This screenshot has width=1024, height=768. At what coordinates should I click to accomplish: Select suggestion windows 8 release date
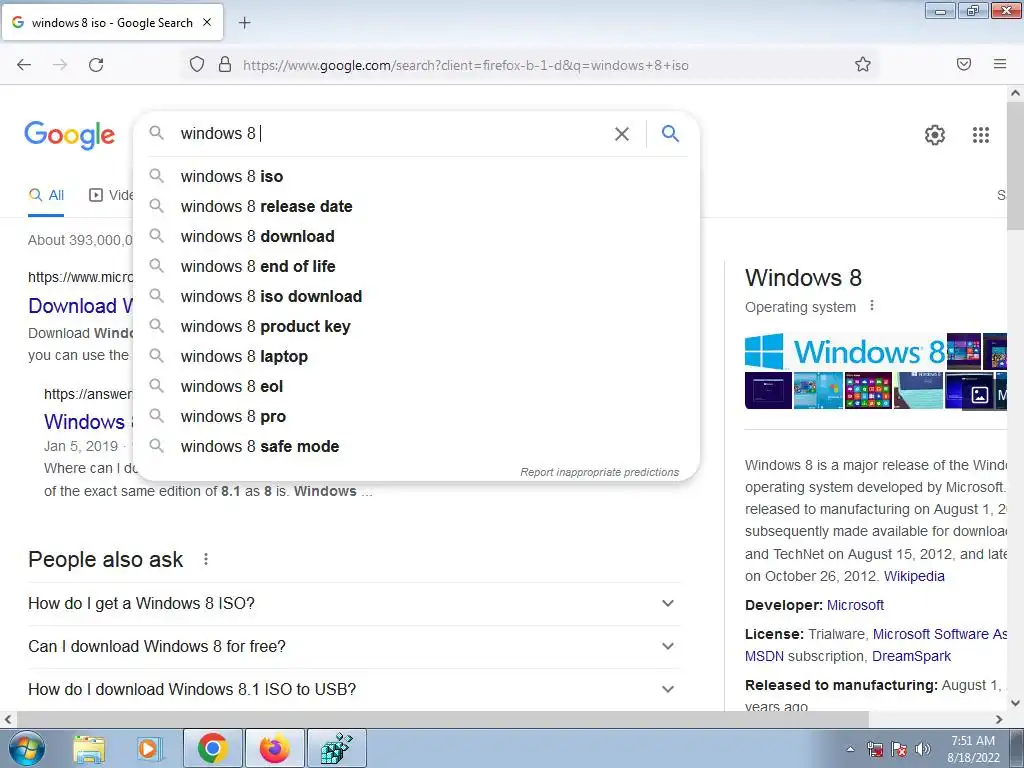[417, 206]
